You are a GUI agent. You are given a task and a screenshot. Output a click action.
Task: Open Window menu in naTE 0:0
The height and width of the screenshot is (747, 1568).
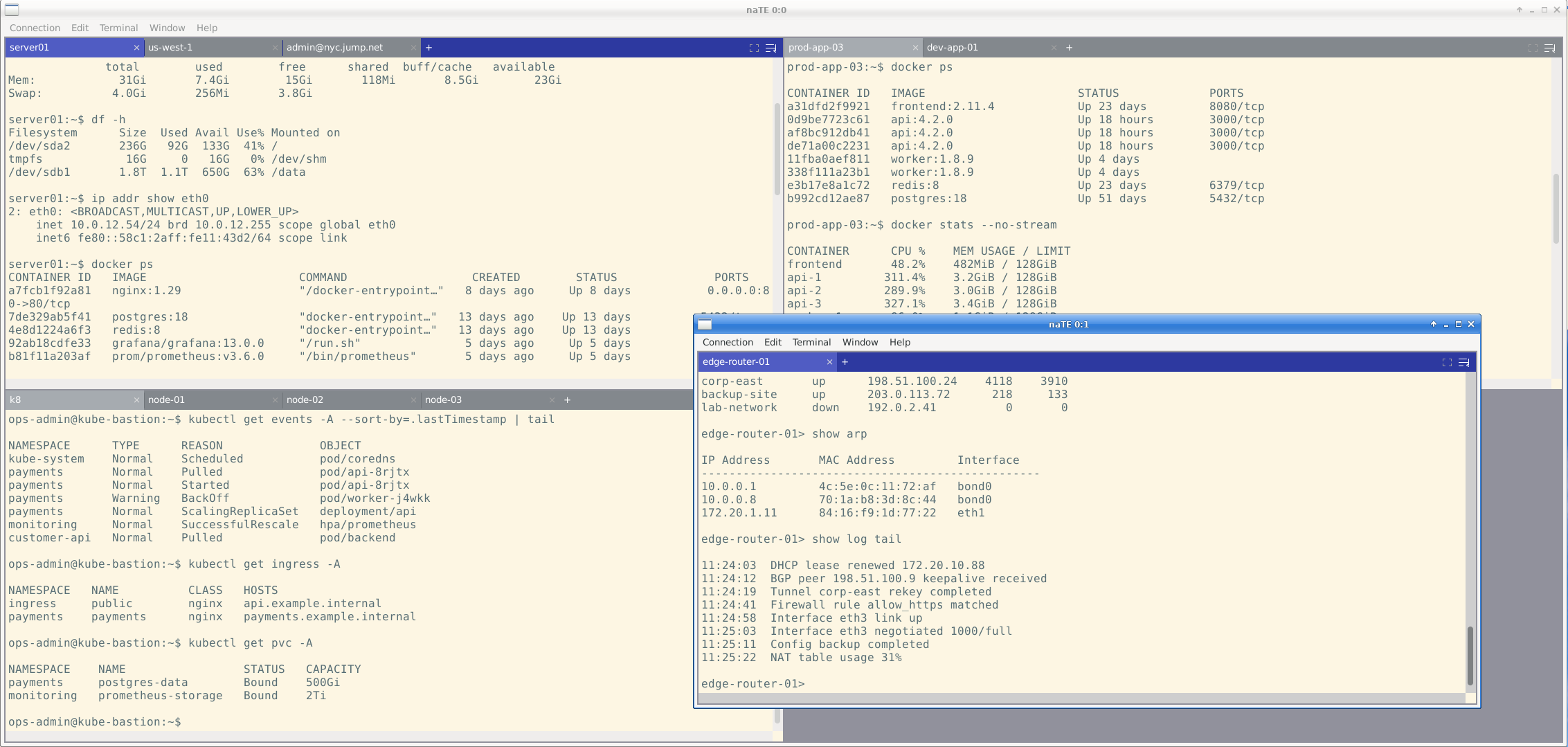click(x=167, y=28)
